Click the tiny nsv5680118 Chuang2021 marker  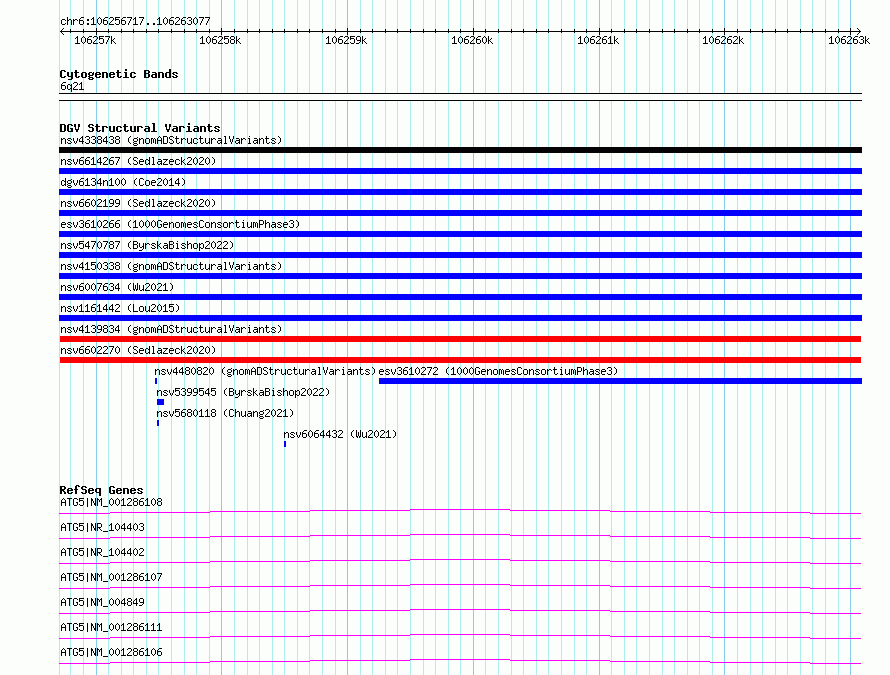158,423
